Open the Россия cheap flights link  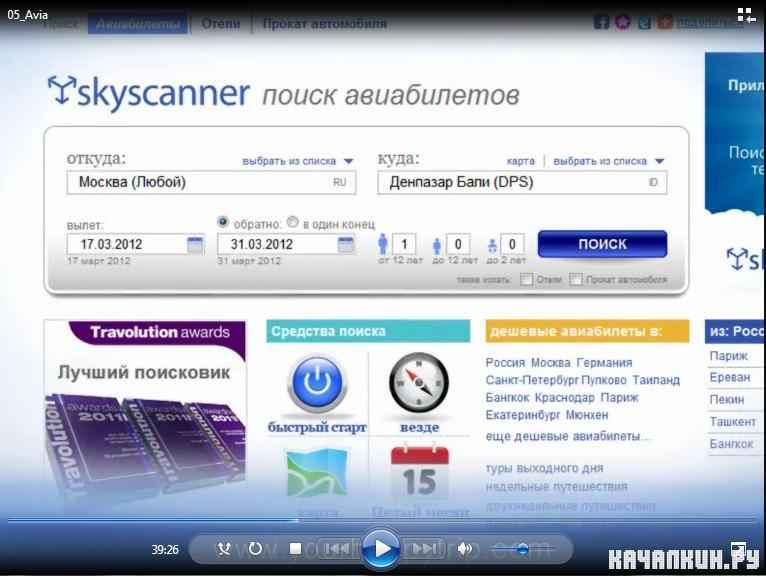pyautogui.click(x=505, y=363)
